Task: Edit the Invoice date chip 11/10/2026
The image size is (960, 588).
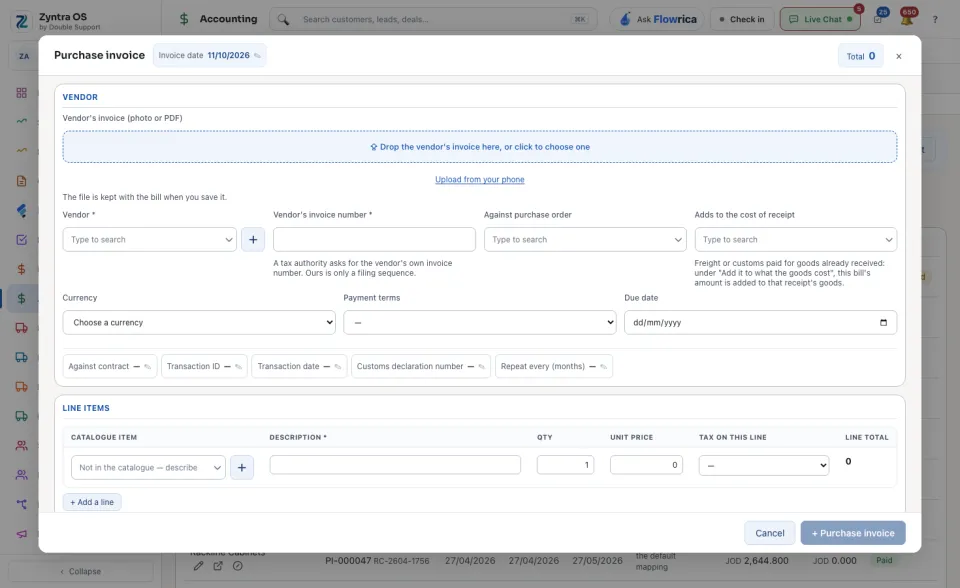Action: (x=209, y=55)
